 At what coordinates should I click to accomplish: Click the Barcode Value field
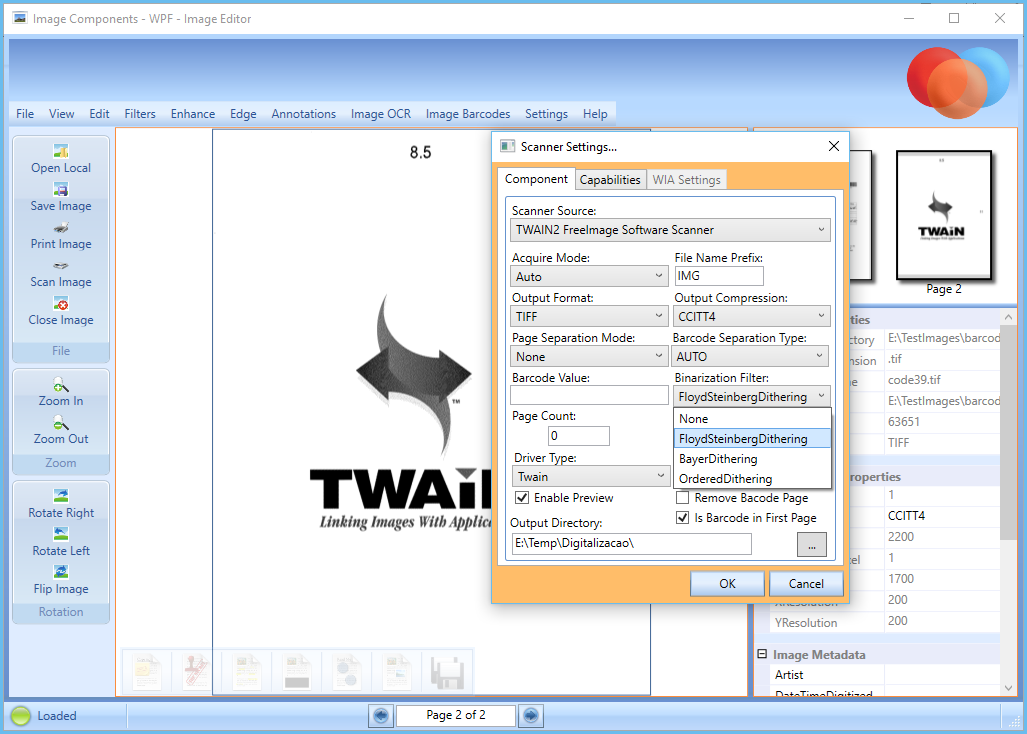click(589, 395)
